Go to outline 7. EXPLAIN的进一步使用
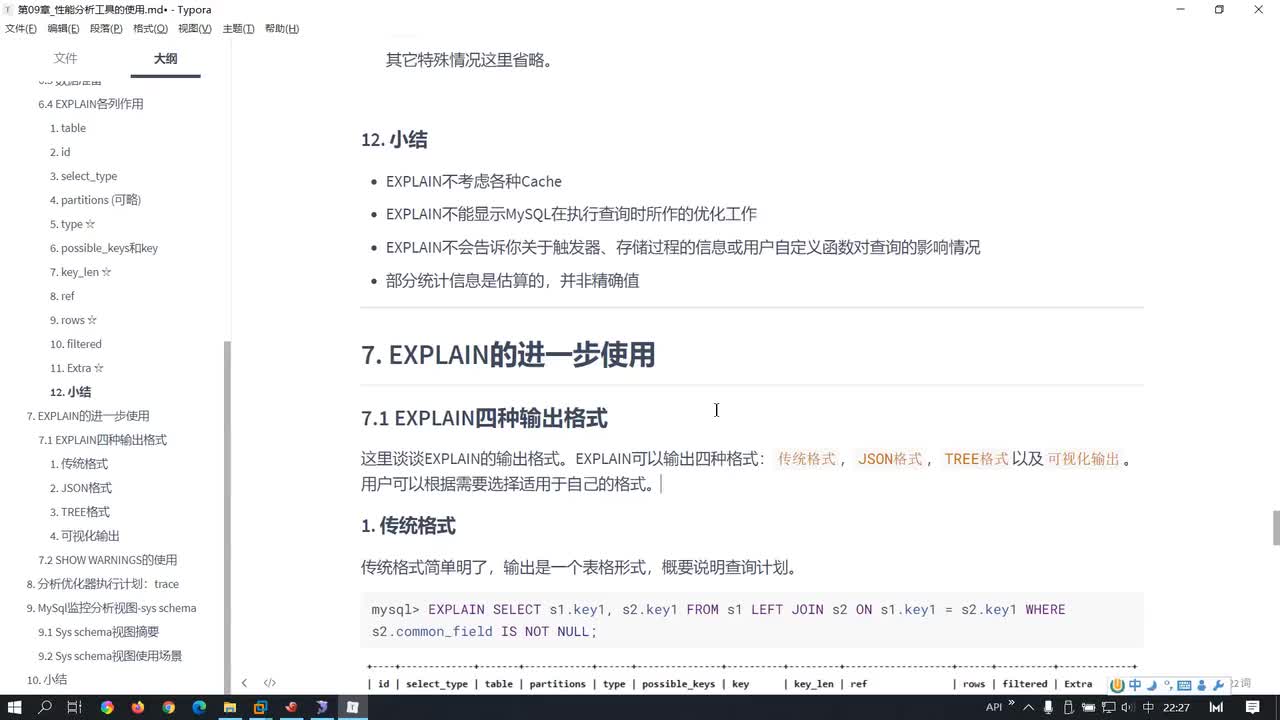The height and width of the screenshot is (720, 1280). coord(88,416)
